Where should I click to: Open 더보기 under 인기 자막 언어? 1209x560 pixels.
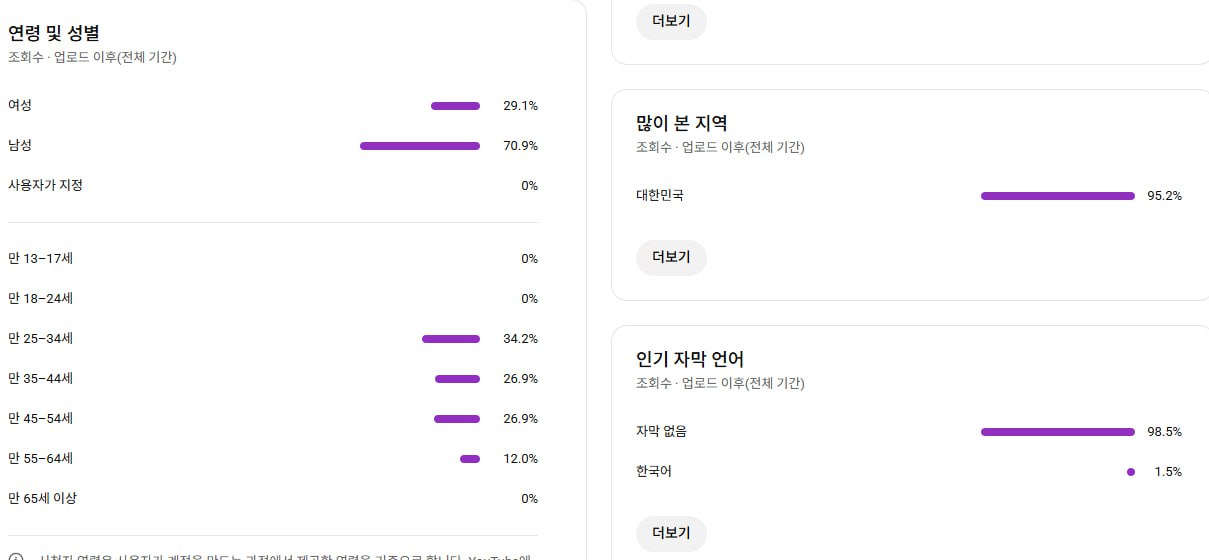pyautogui.click(x=671, y=533)
